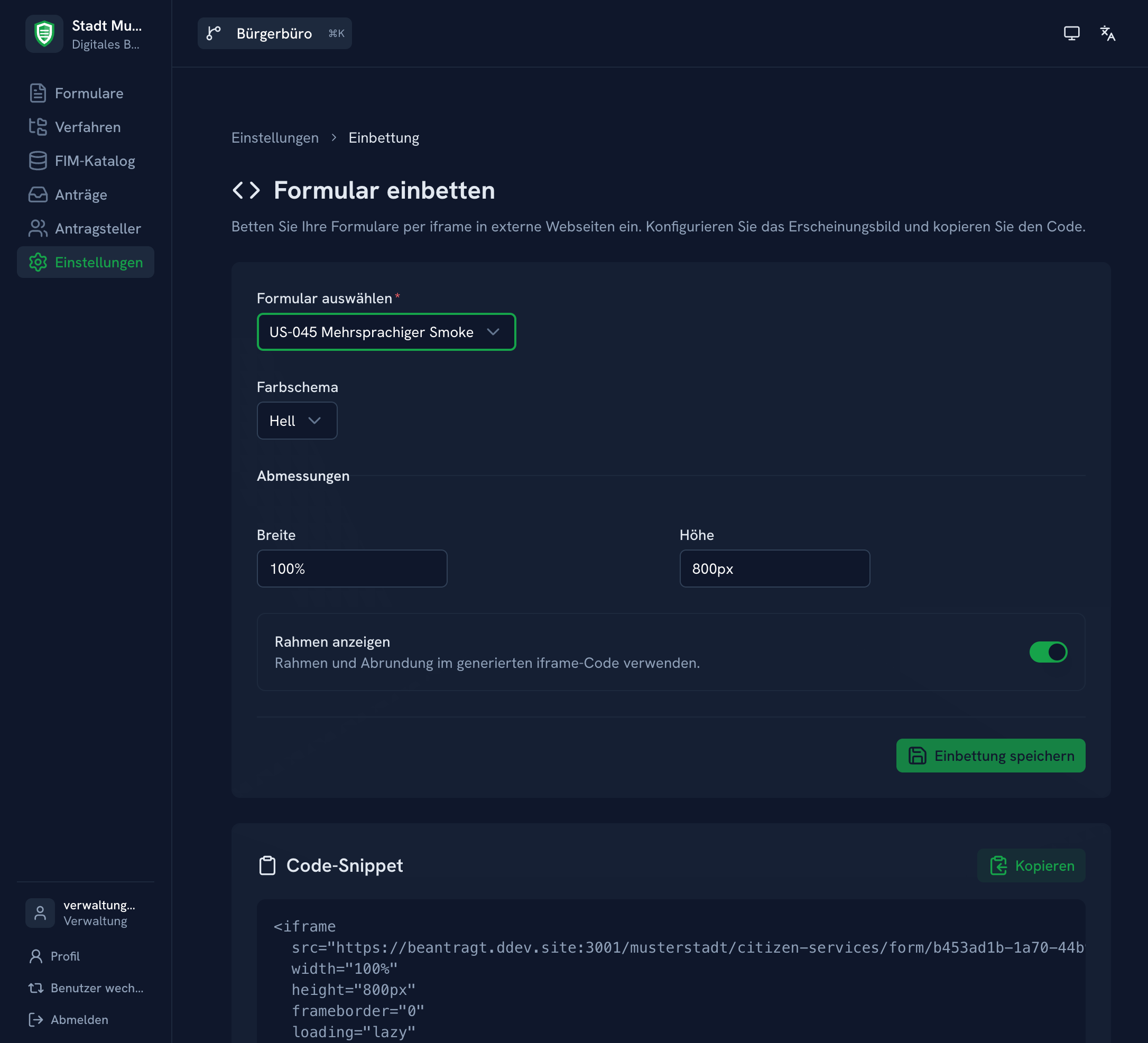The image size is (1148, 1043).
Task: Focus the Breite input field
Action: [x=352, y=568]
